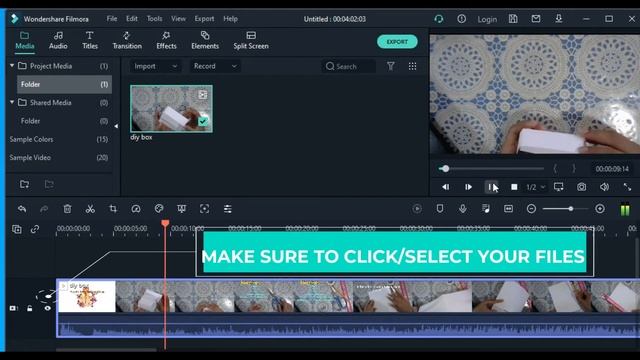Click the timeline zoom in plus
This screenshot has height=360, width=640.
(600, 209)
